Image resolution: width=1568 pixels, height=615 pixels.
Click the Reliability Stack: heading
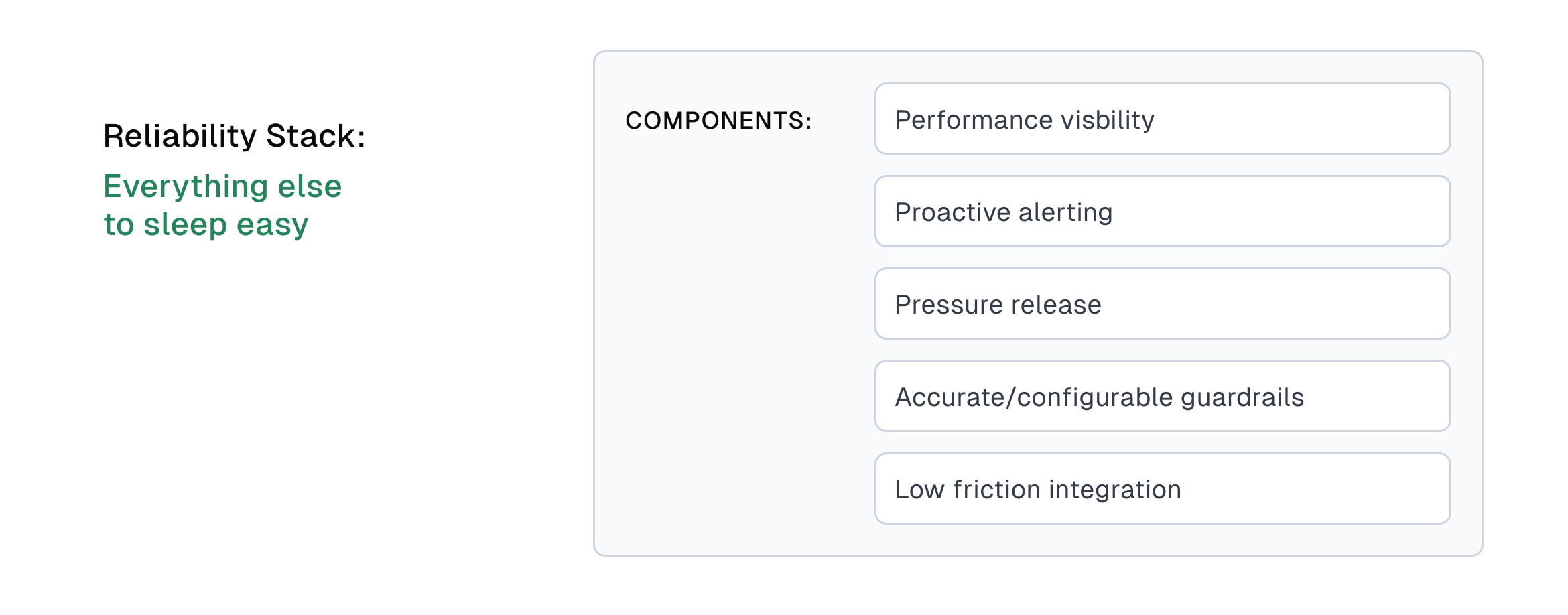coord(234,136)
